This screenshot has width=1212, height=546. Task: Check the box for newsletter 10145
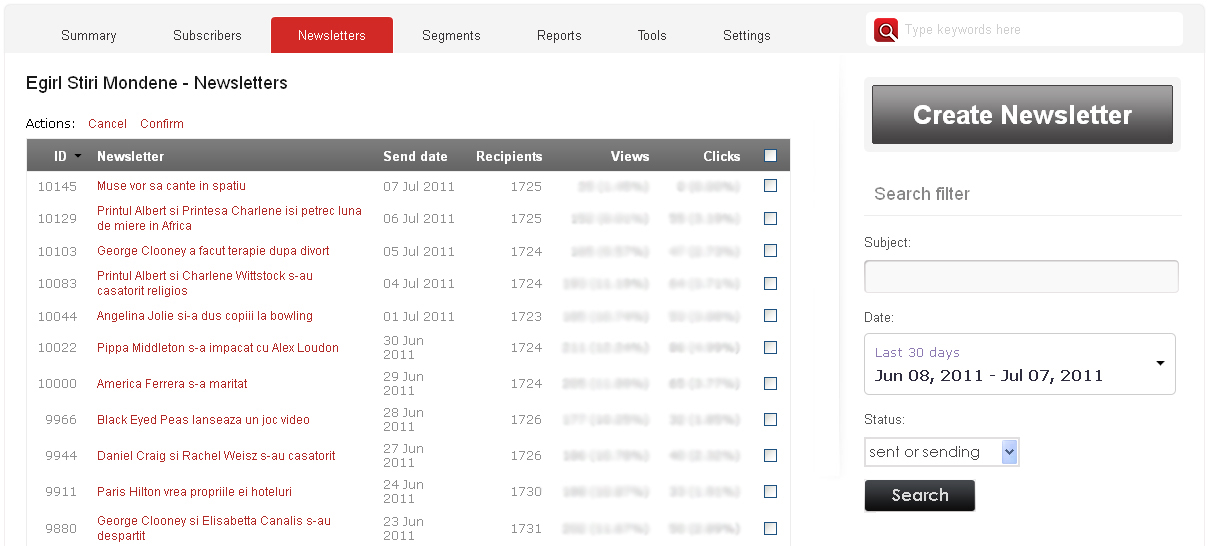[x=770, y=186]
